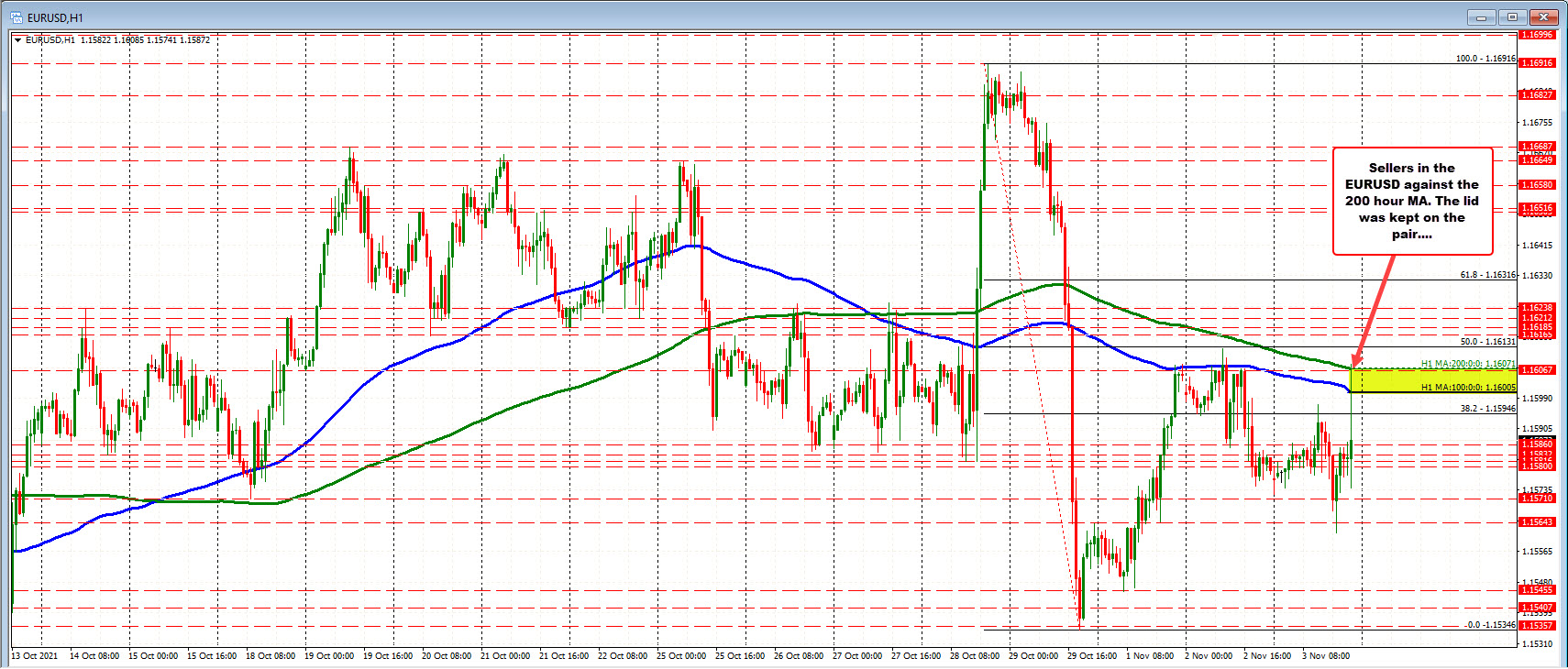Viewport: 1568px width, 669px height.
Task: Click the 13 Oct 2021 time axis label
Action: 35,656
